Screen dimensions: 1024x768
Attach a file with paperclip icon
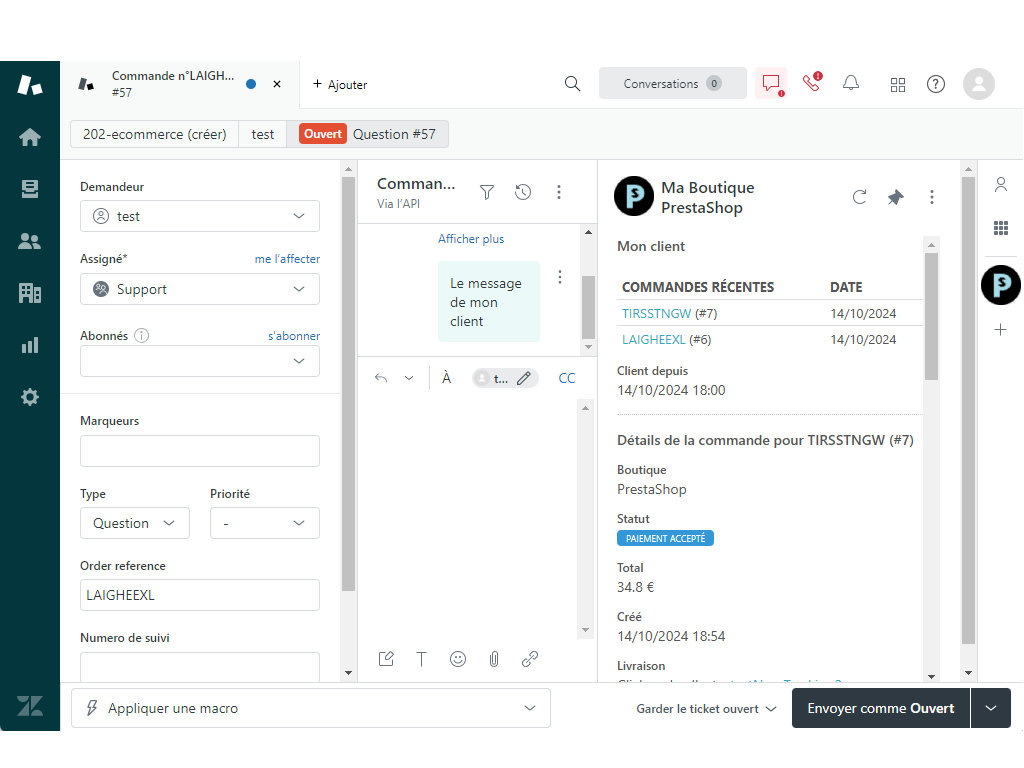(494, 659)
